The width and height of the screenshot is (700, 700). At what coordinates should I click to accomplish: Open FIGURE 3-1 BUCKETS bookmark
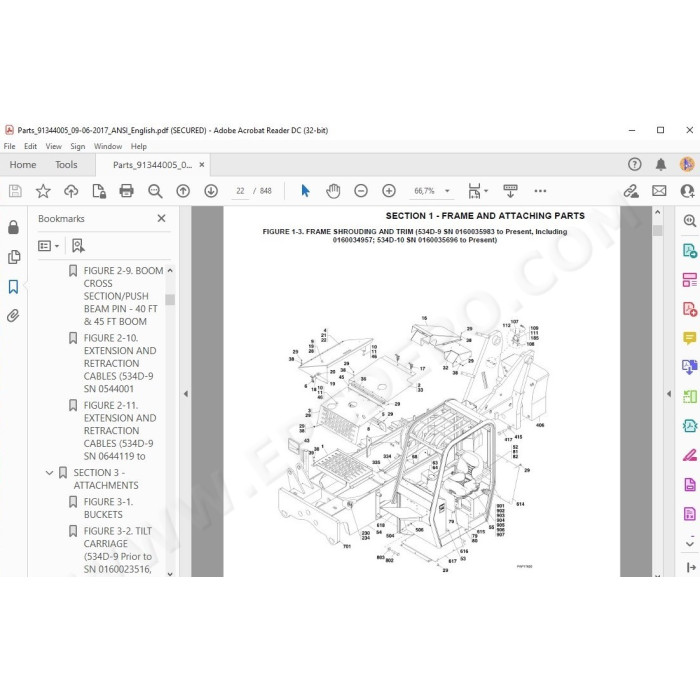tap(108, 508)
